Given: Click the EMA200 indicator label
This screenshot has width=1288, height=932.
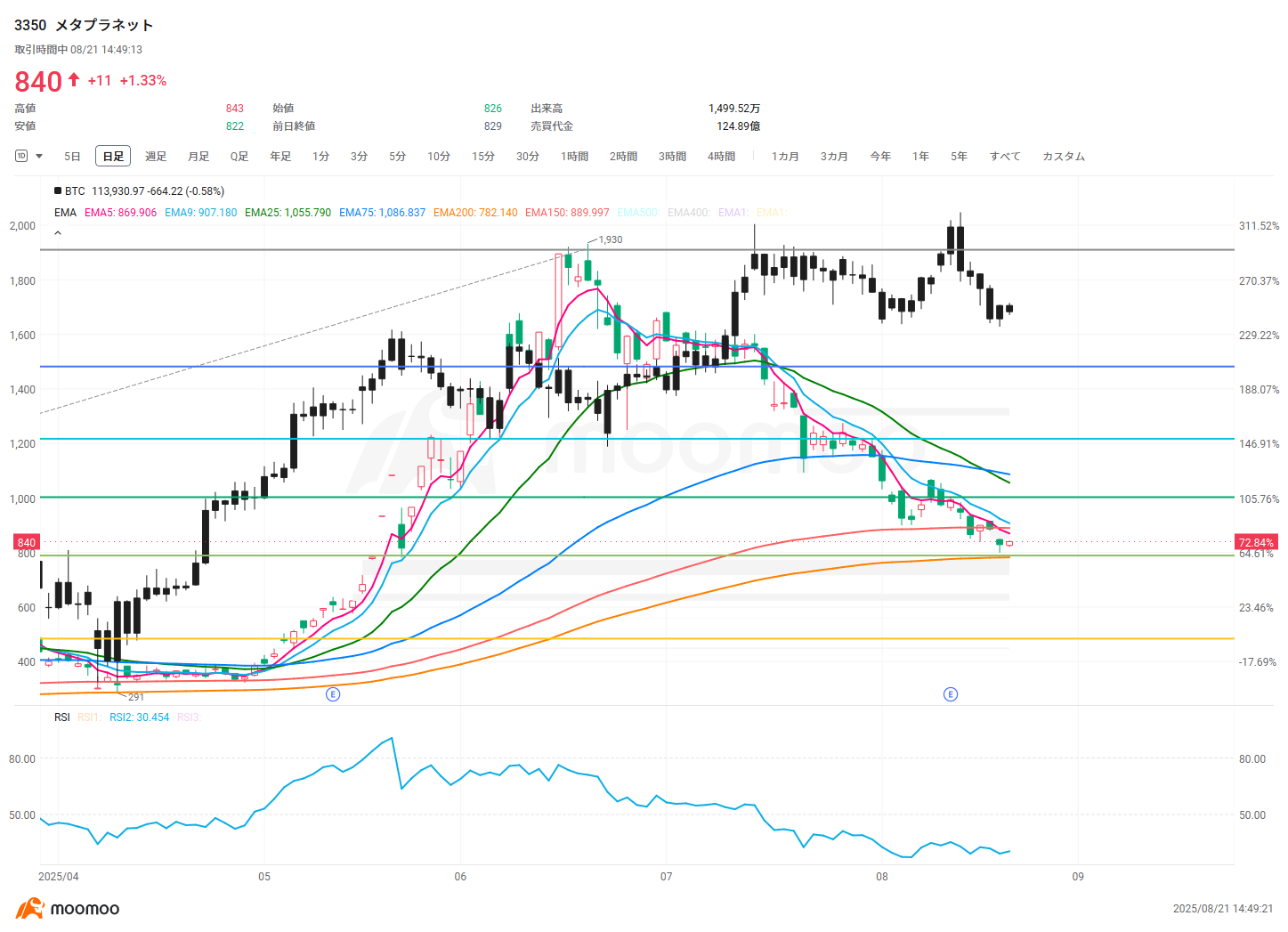Looking at the screenshot, I should point(475,213).
